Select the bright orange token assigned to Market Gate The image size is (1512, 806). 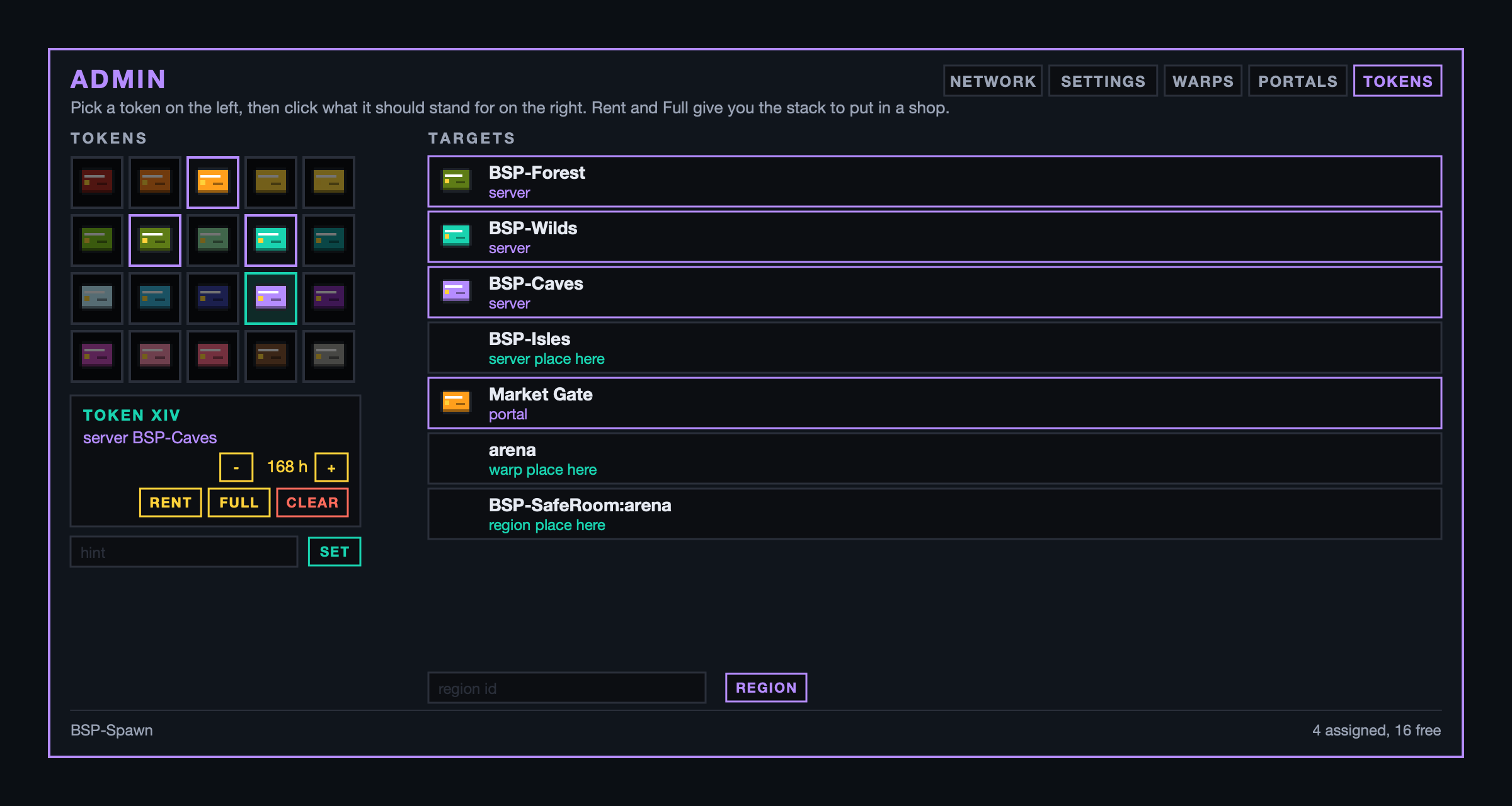(x=212, y=183)
